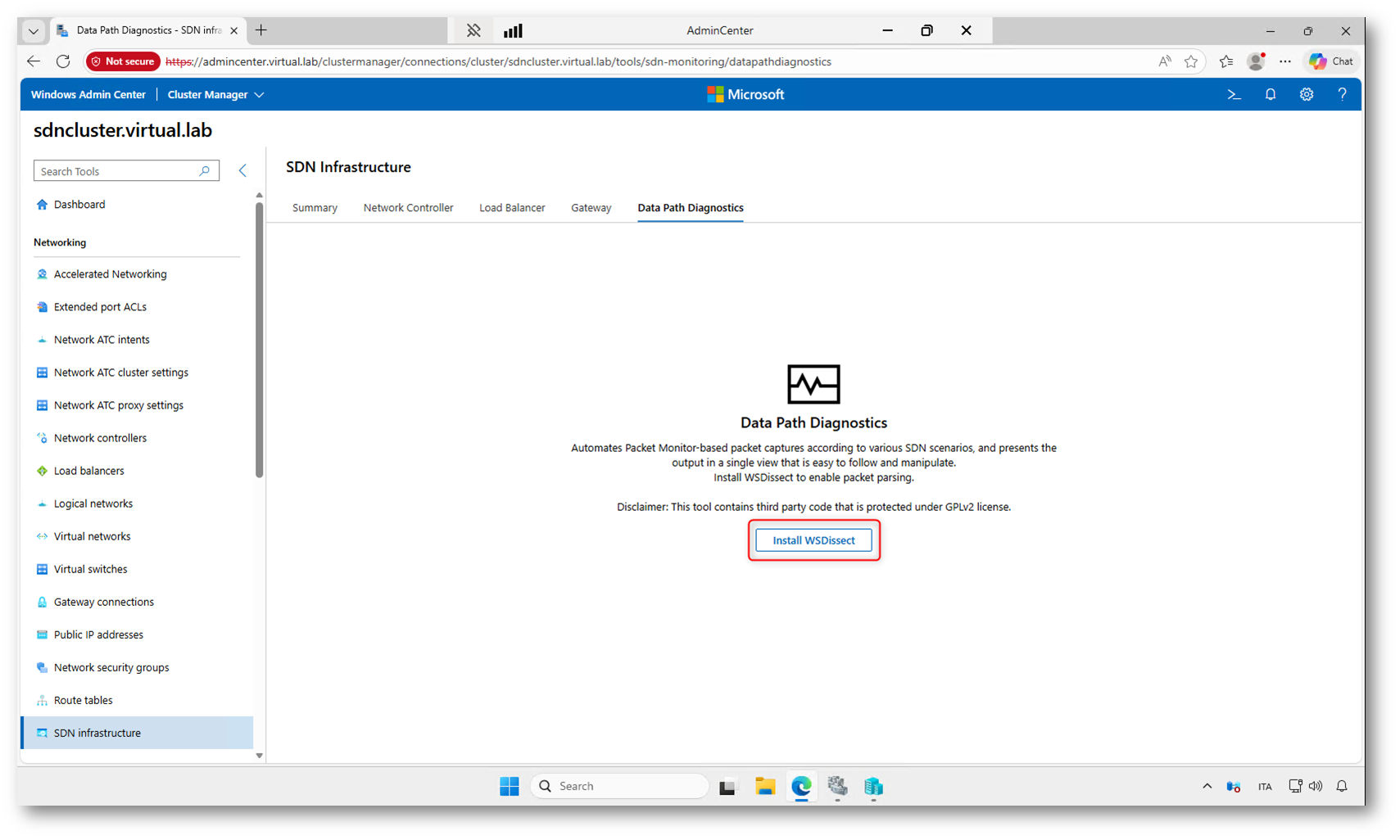The image size is (1400, 840).
Task: Click the Search Tools input field
Action: (x=117, y=171)
